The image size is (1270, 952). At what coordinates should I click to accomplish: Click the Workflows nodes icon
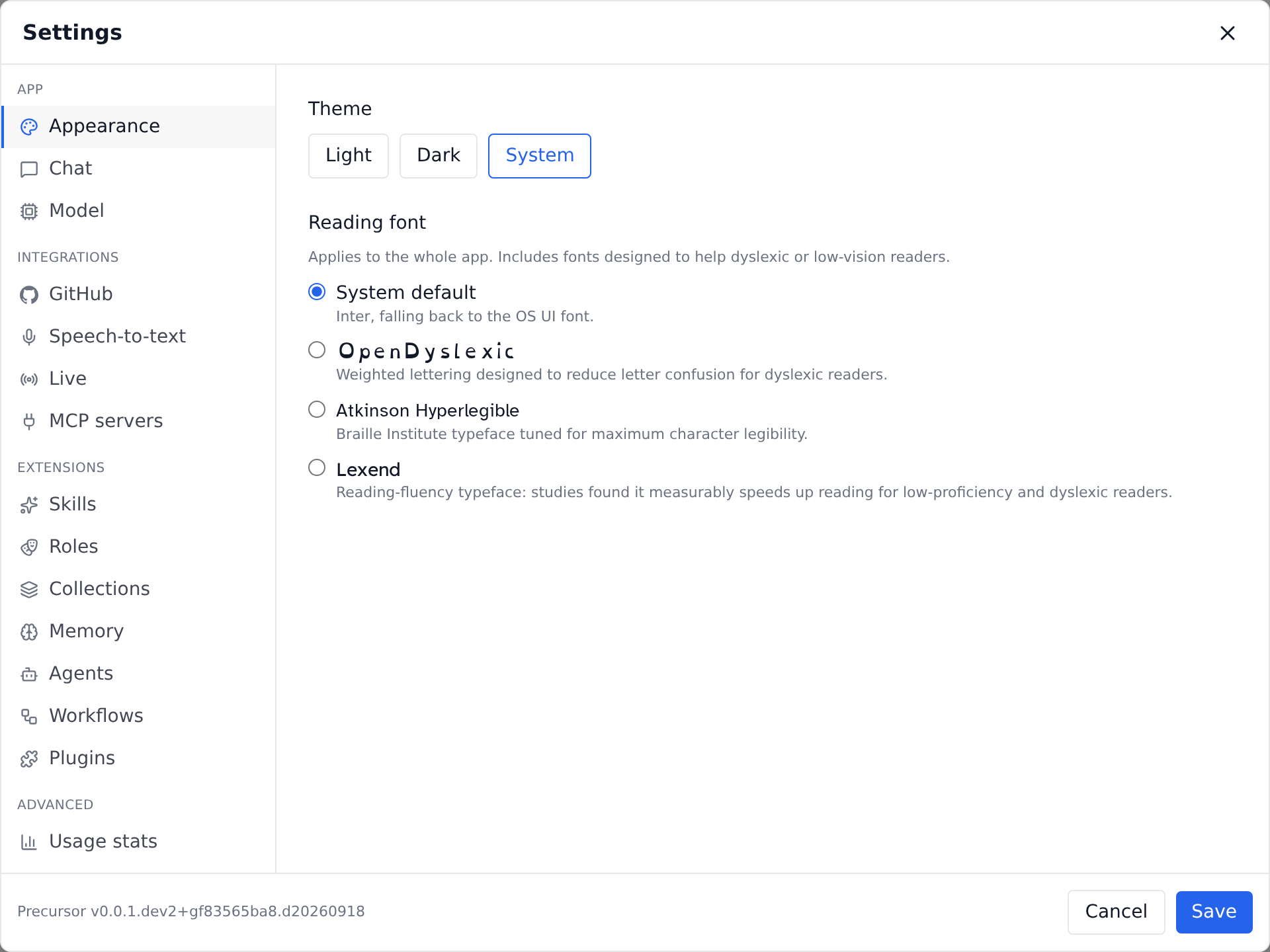29,717
